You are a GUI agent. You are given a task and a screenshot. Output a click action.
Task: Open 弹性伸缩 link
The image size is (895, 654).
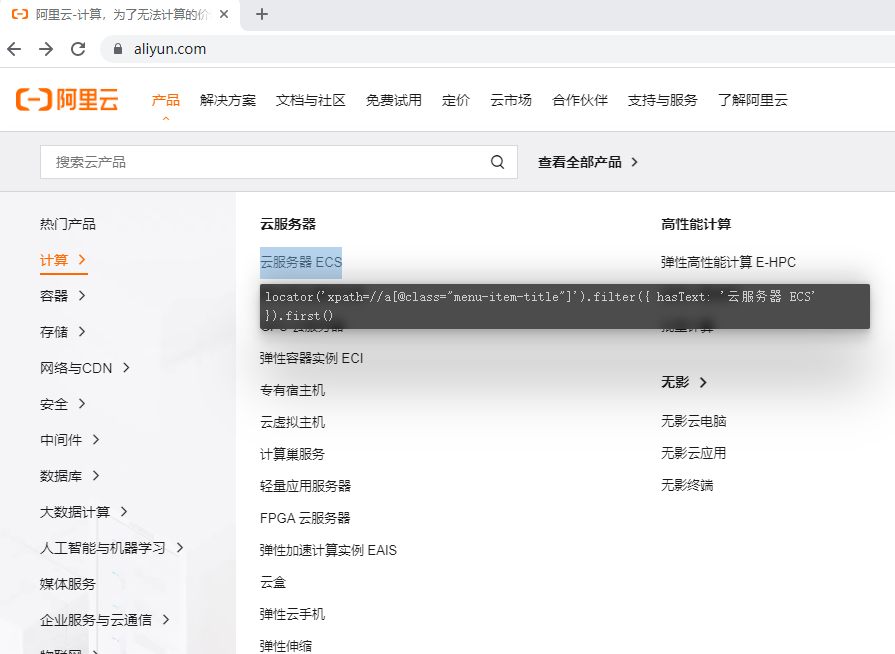[286, 646]
